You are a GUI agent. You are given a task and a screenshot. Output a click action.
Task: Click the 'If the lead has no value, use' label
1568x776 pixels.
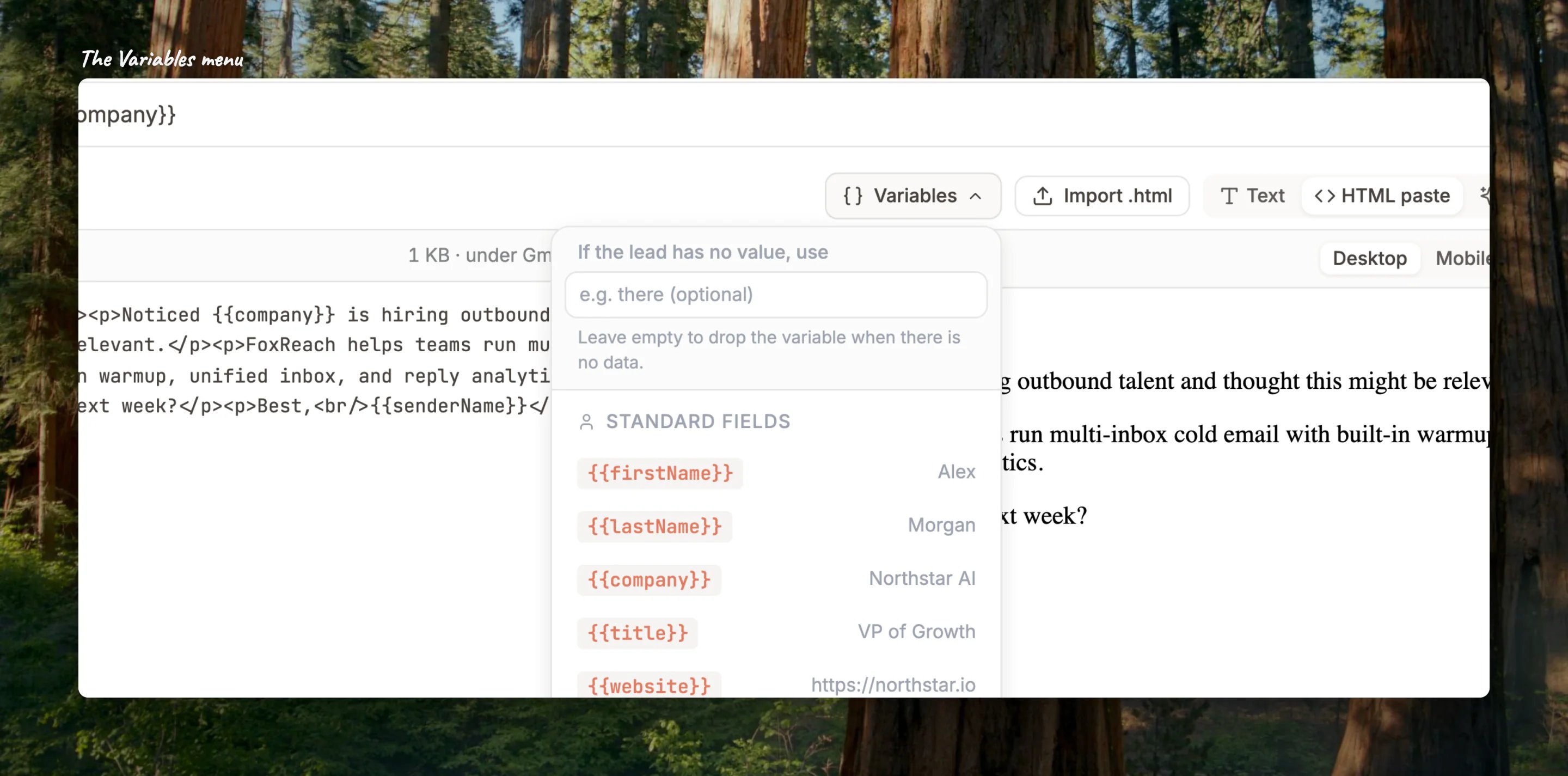[702, 252]
